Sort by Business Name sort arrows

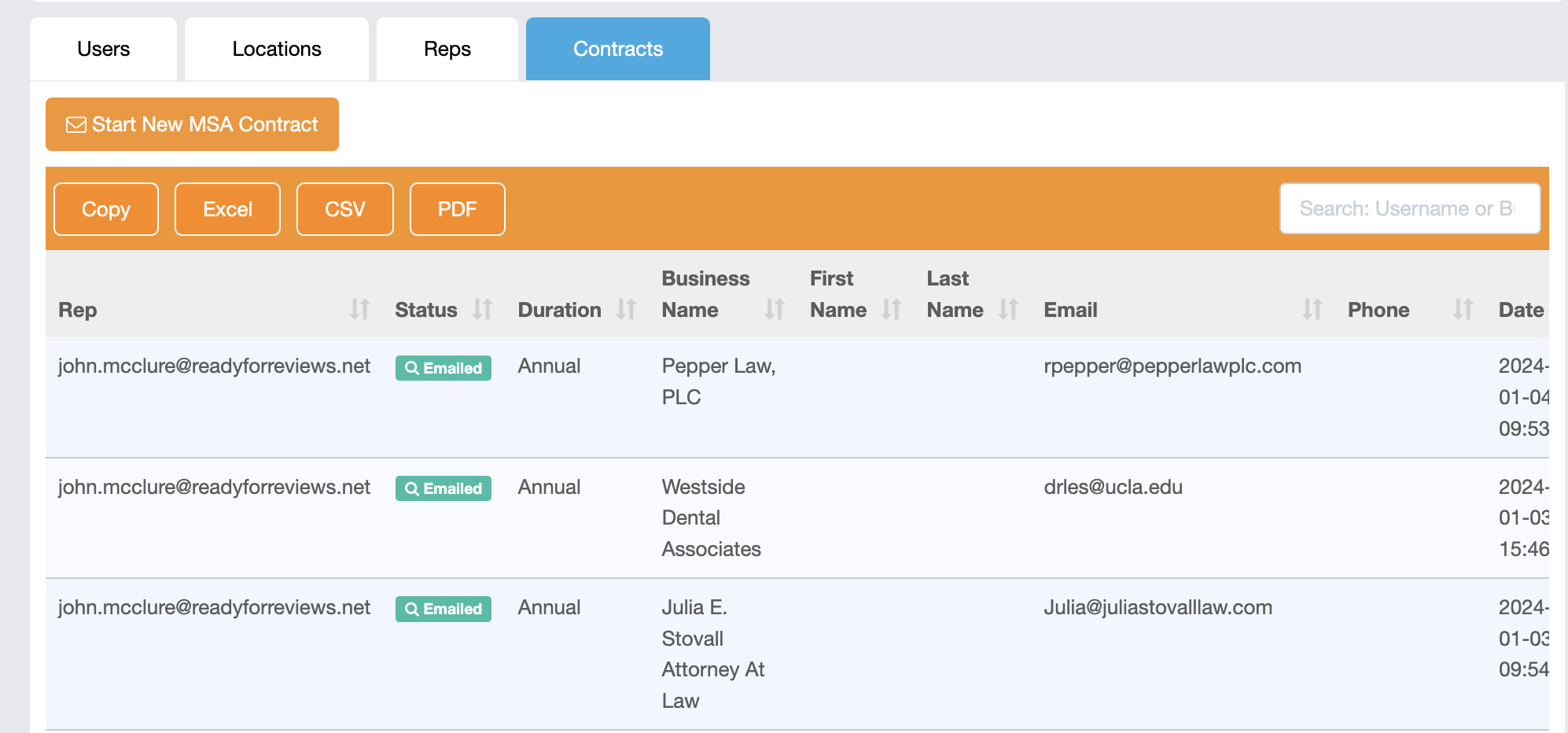click(775, 310)
